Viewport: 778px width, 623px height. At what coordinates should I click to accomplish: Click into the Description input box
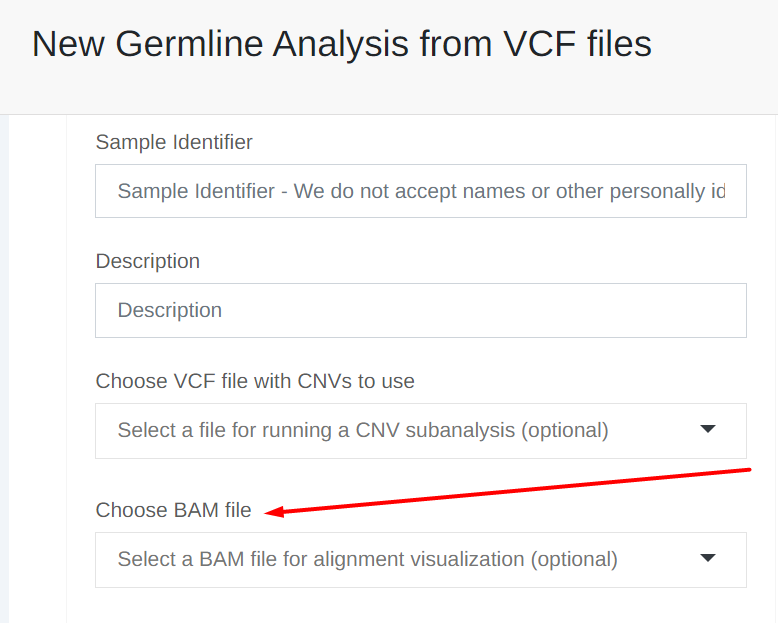pyautogui.click(x=420, y=310)
